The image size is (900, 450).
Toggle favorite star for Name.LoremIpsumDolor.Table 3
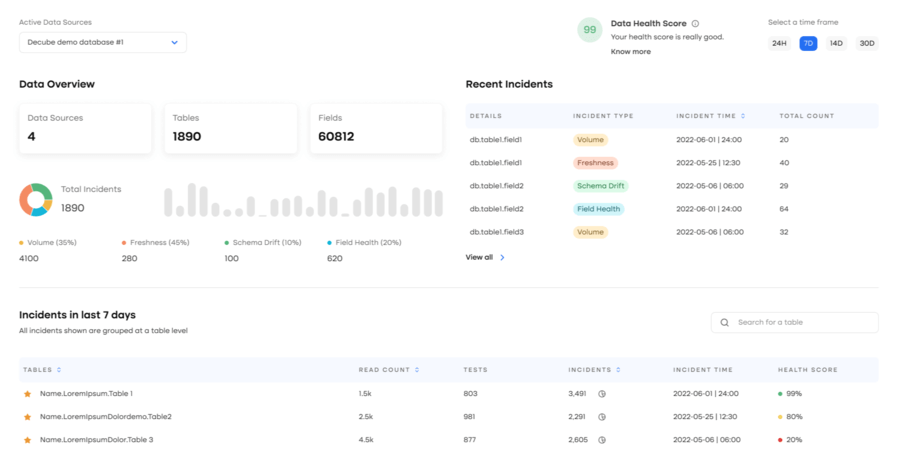click(x=27, y=440)
